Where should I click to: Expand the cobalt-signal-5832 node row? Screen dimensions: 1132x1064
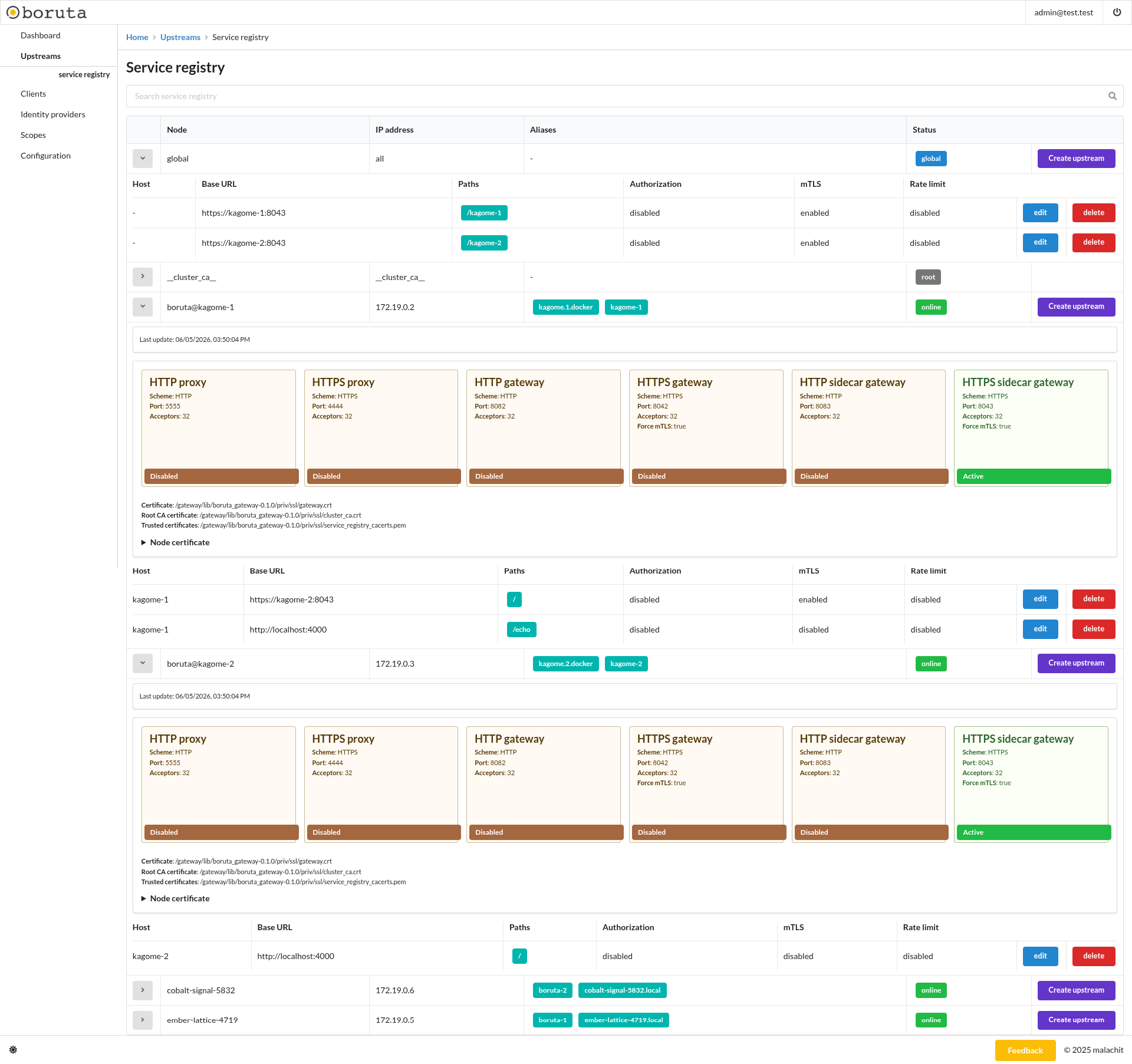143,990
